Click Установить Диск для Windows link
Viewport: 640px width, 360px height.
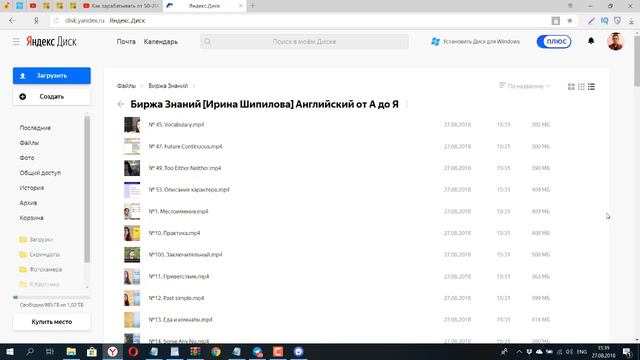(x=476, y=42)
